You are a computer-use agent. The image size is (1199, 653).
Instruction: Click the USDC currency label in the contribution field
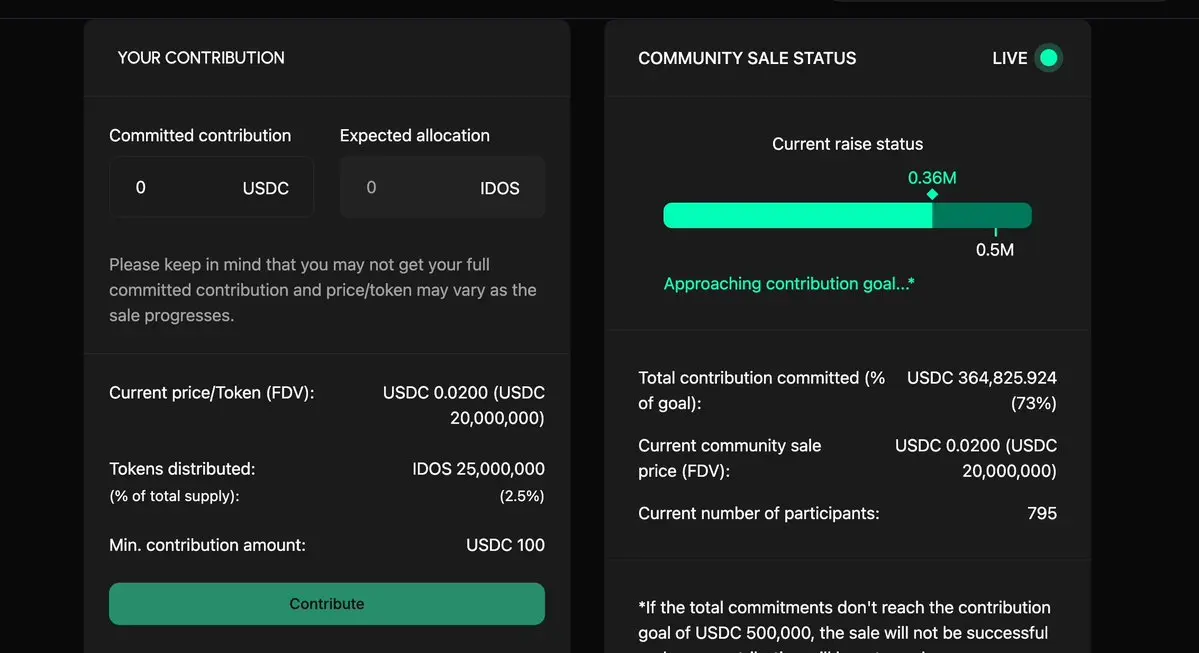point(265,188)
